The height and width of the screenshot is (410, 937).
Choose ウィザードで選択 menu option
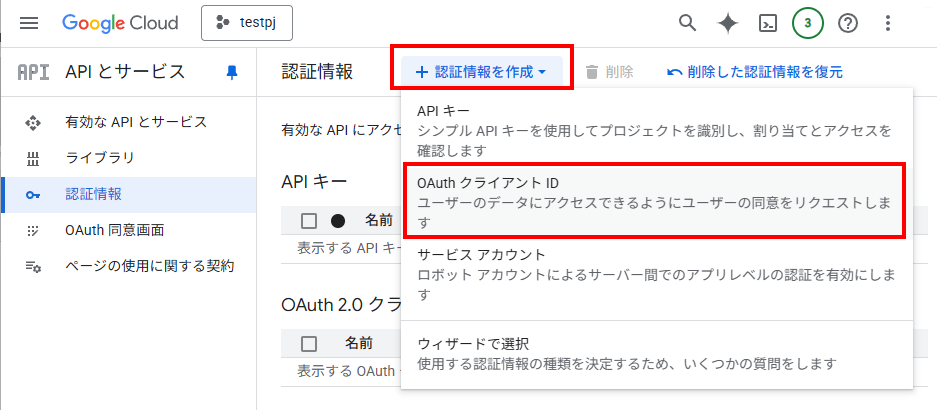pyautogui.click(x=654, y=353)
